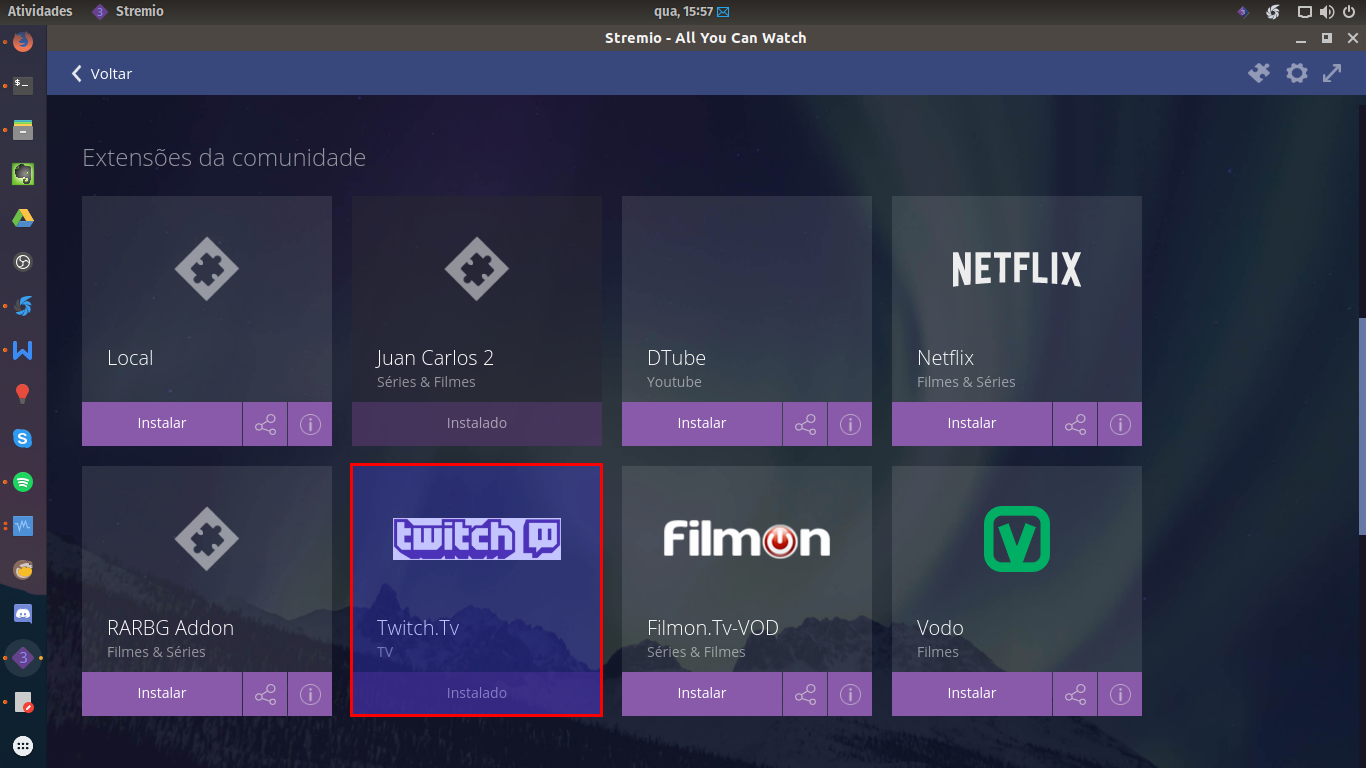This screenshot has width=1366, height=768.
Task: Open Terminal from the dock
Action: click(23, 86)
